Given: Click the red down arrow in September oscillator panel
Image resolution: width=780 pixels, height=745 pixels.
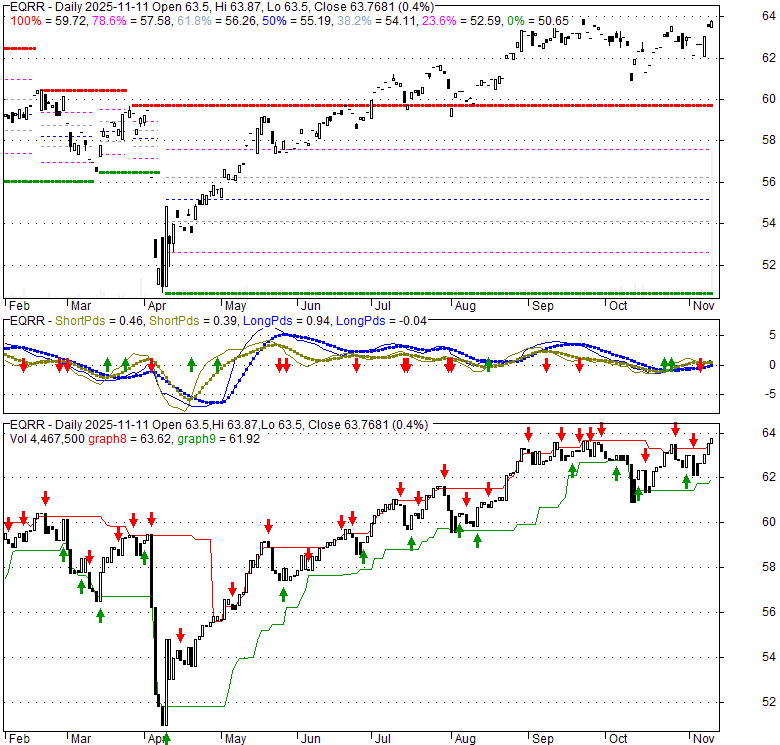Looking at the screenshot, I should 547,367.
